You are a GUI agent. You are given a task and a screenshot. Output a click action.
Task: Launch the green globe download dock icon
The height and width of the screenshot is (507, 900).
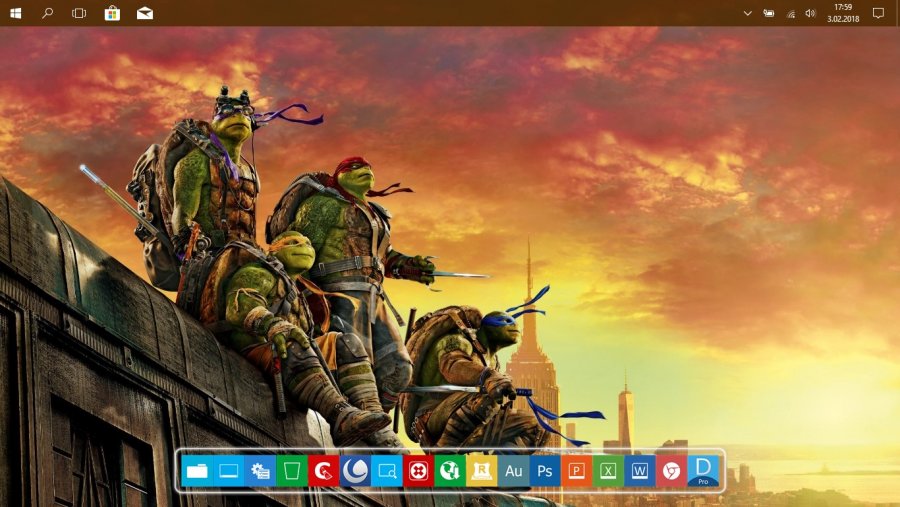(x=449, y=471)
